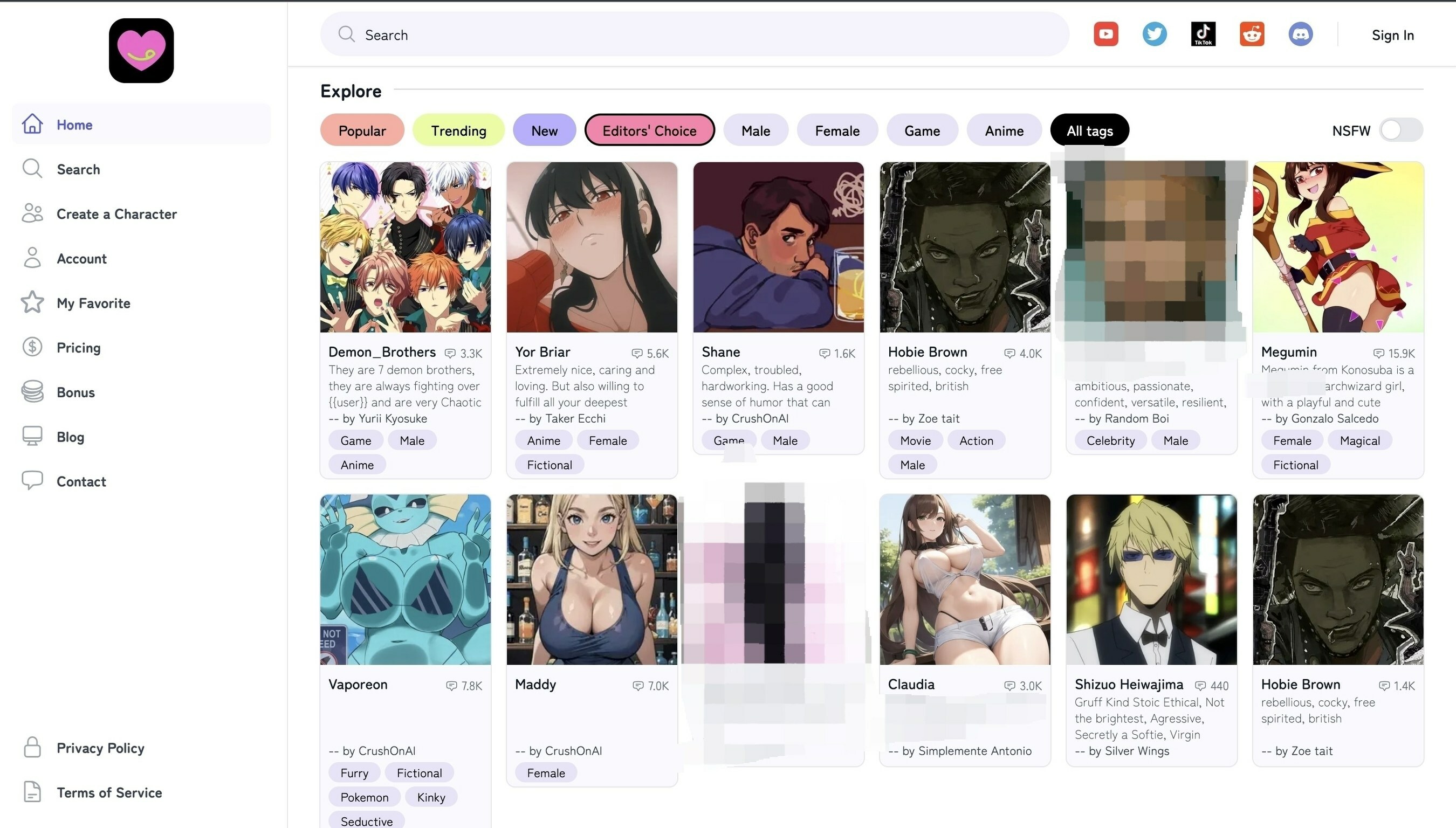1456x828 pixels.
Task: Click the Pokemon tag on Vaporeon
Action: [x=365, y=797]
